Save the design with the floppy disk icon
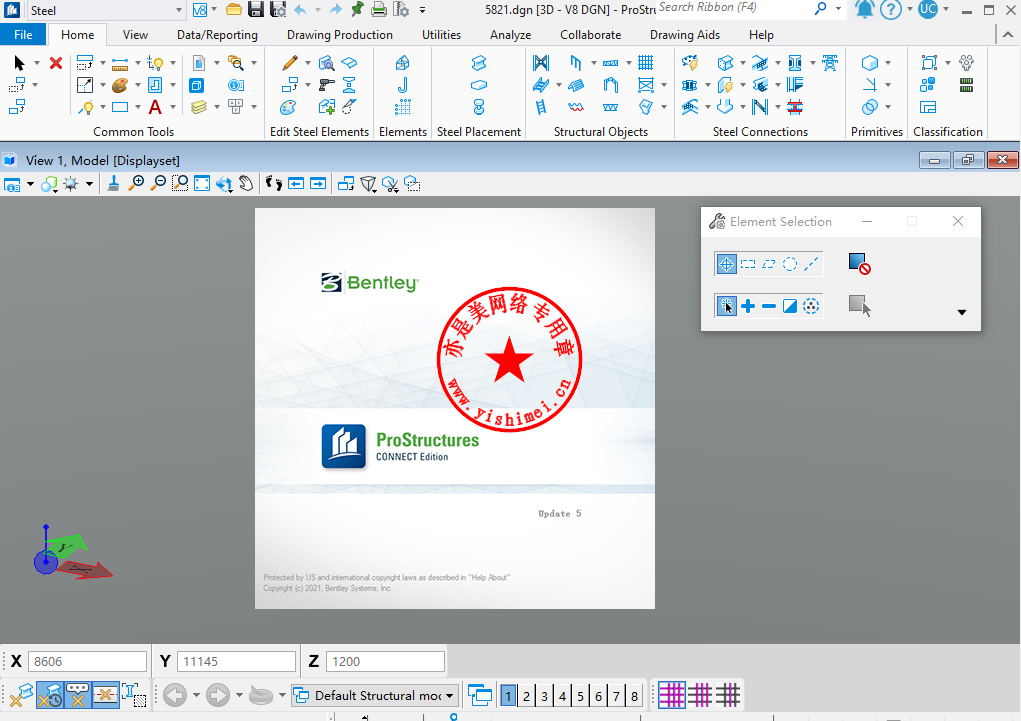 pyautogui.click(x=256, y=10)
